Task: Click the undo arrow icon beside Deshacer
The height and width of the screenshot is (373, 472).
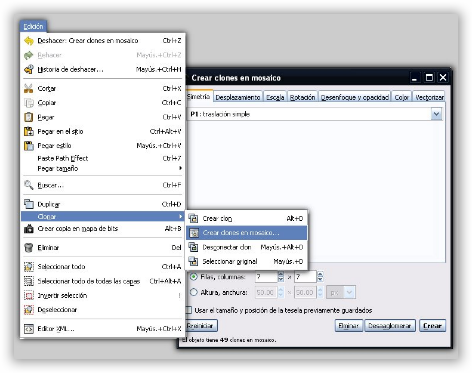Action: click(x=29, y=41)
